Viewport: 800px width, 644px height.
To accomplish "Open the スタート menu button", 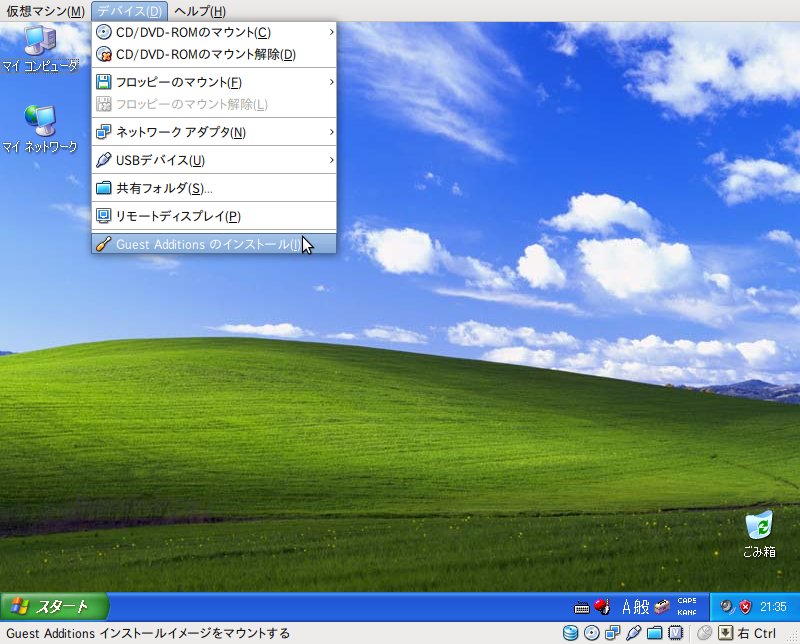I will [x=55, y=606].
